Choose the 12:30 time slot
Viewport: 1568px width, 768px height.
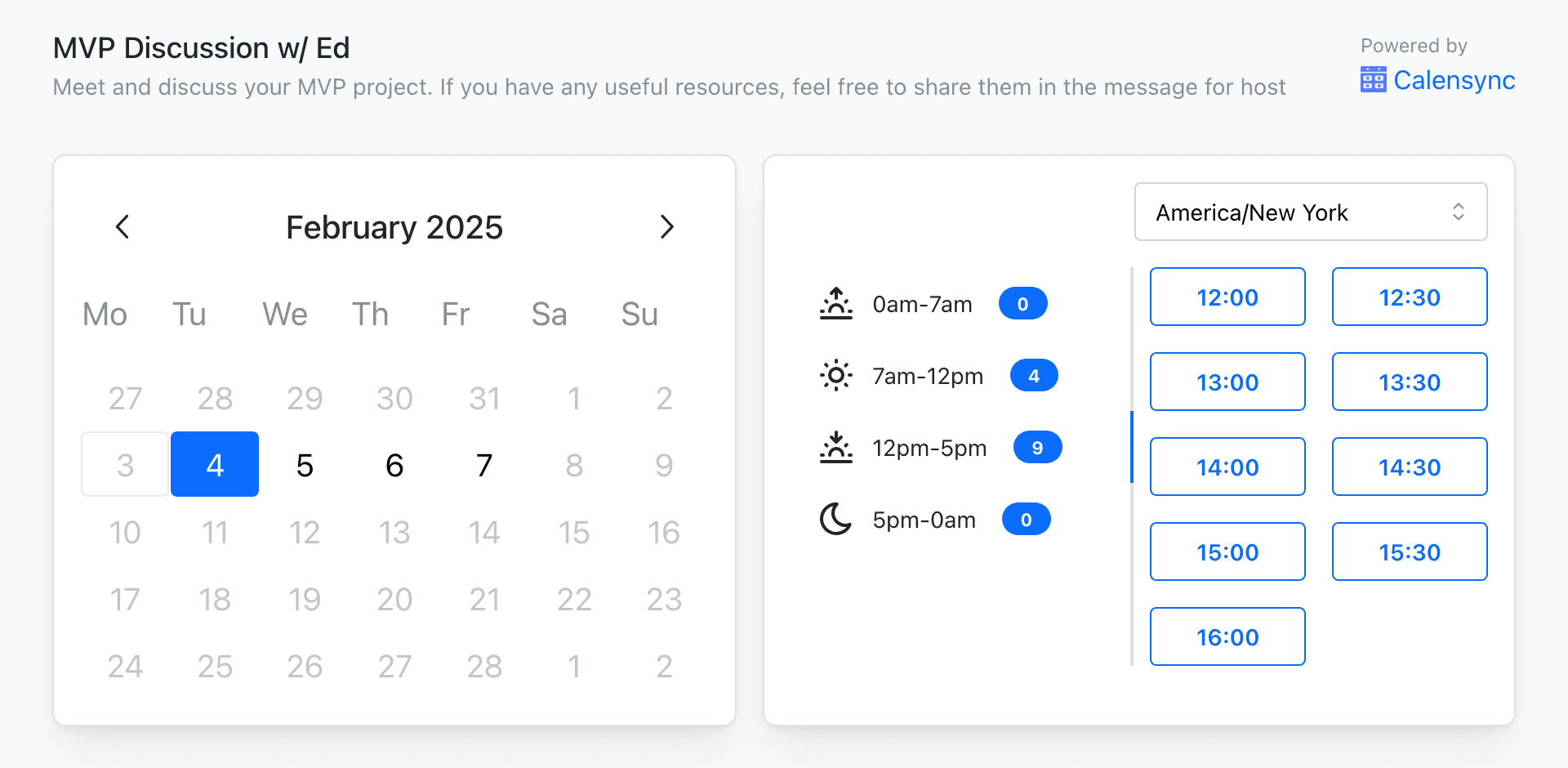pyautogui.click(x=1410, y=297)
